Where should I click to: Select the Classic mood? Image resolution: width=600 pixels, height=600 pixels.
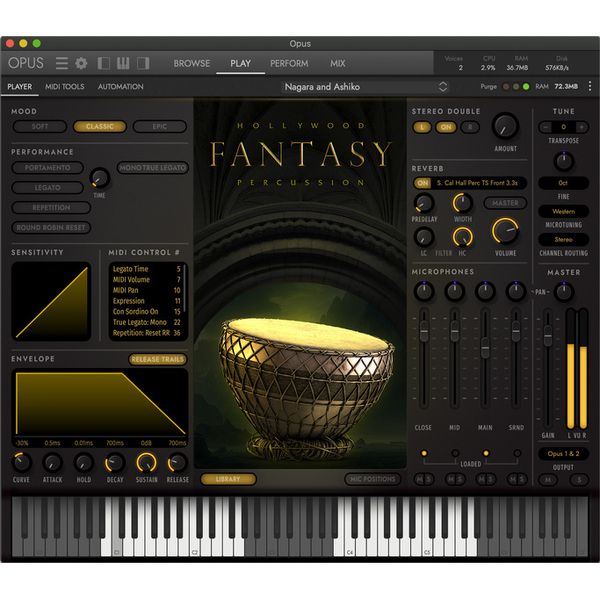(x=100, y=126)
